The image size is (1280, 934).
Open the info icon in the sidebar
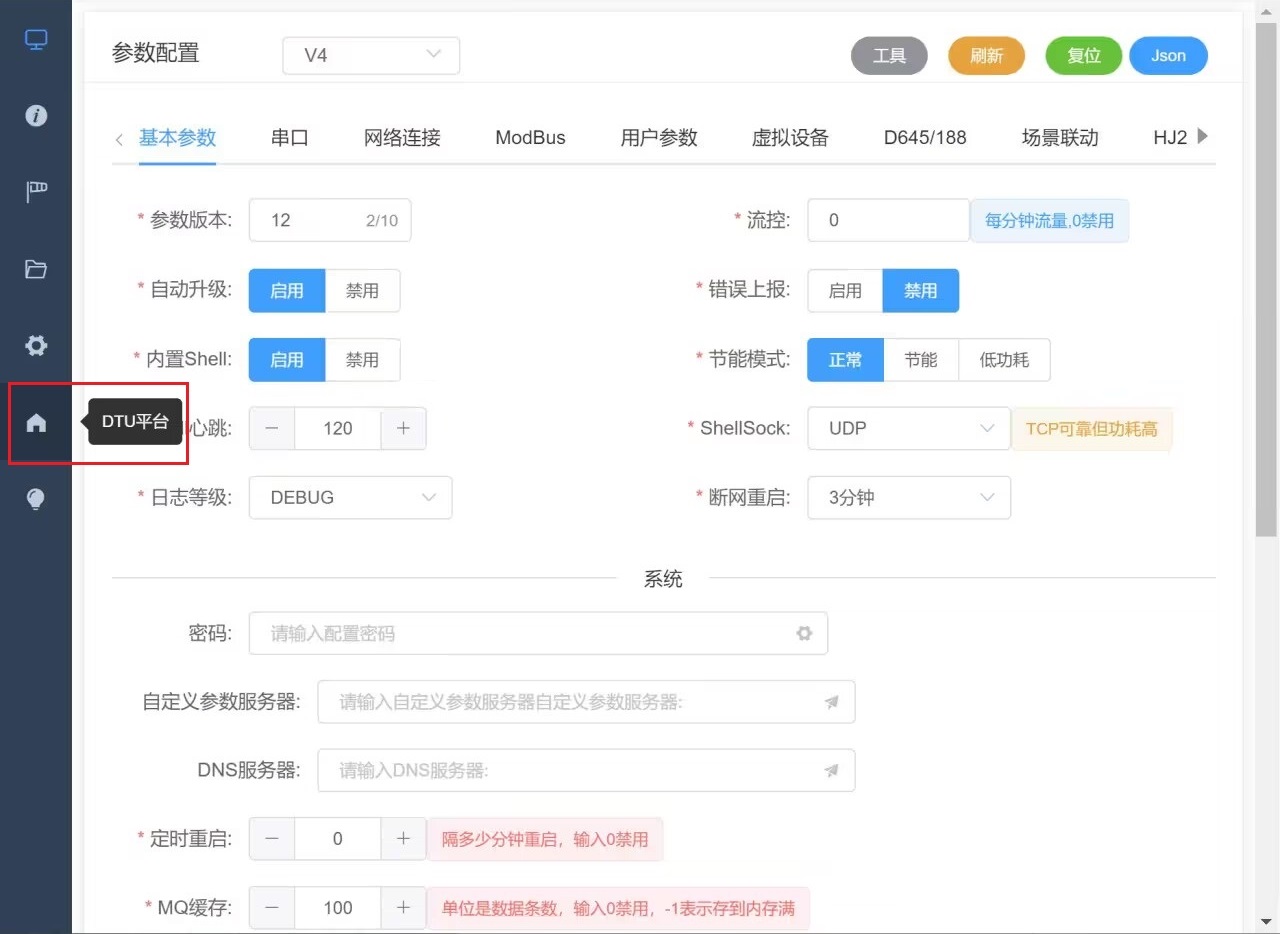36,116
